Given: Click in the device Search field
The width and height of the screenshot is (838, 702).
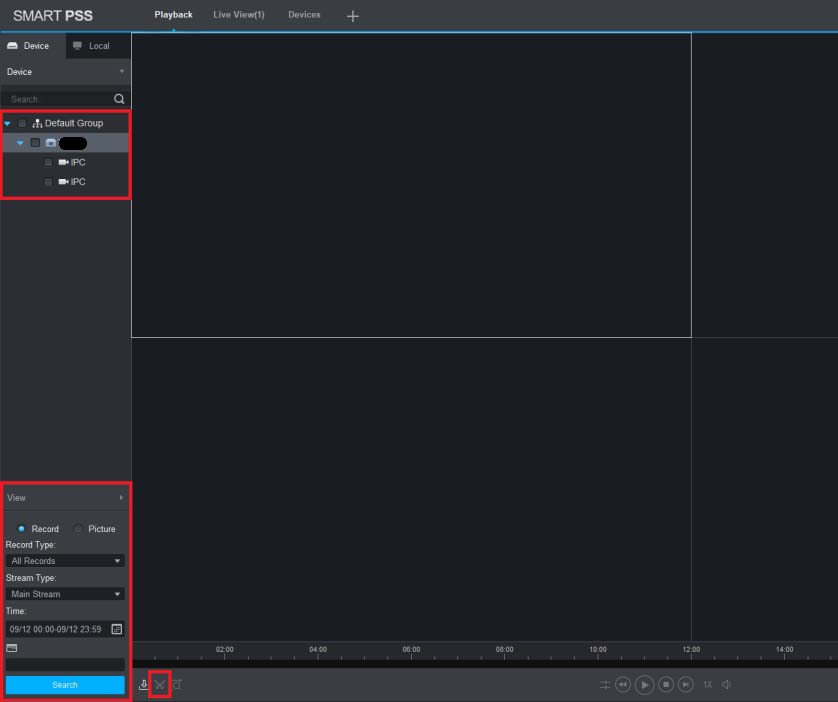Looking at the screenshot, I should click(59, 99).
